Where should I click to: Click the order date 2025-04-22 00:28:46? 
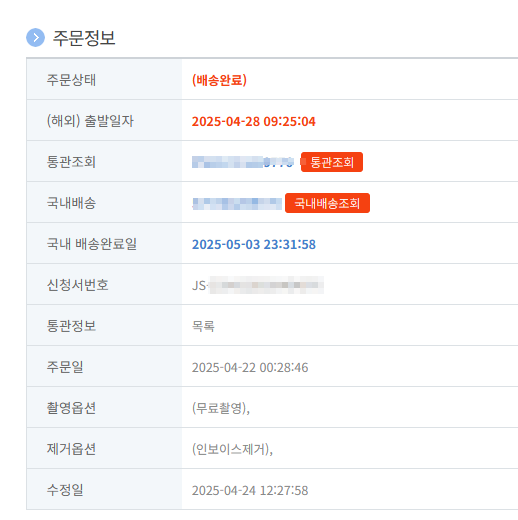(x=250, y=367)
